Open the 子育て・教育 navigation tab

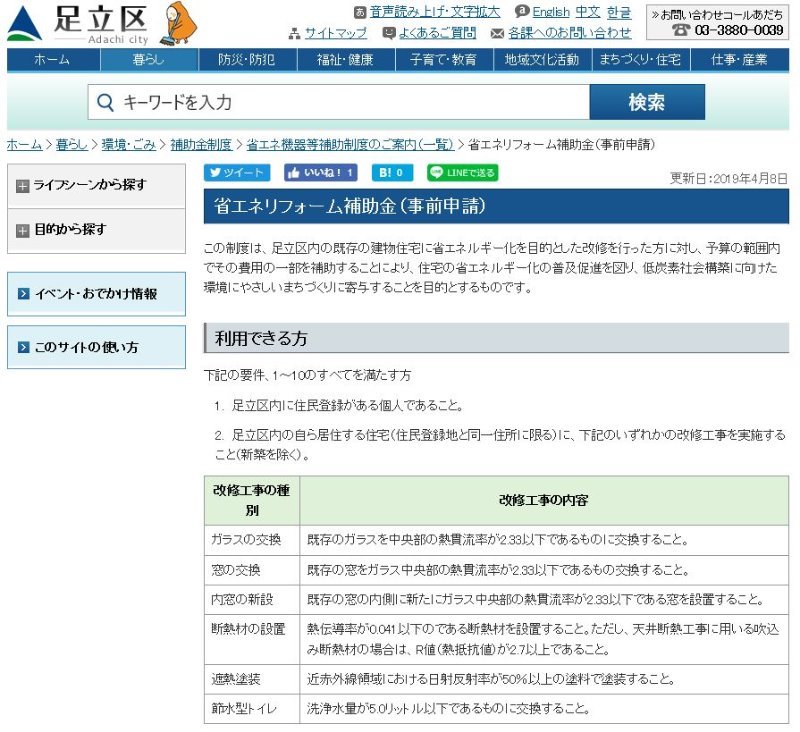444,60
